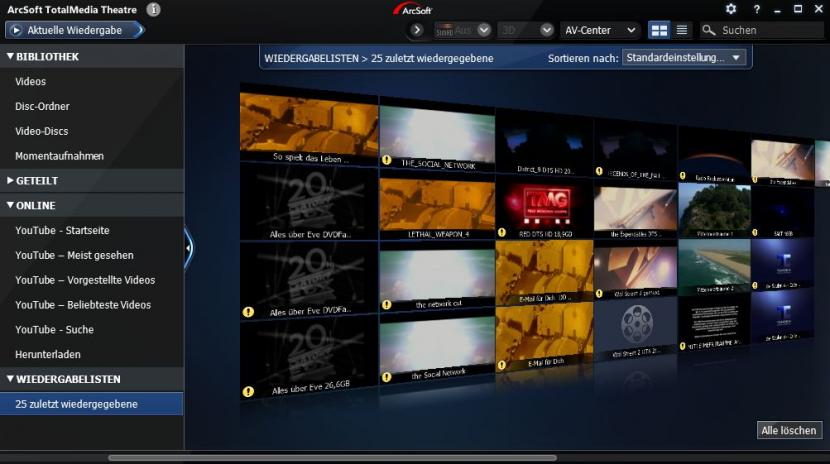This screenshot has height=464, width=830.
Task: Open the Sortieren nach dropdown
Action: [x=684, y=58]
